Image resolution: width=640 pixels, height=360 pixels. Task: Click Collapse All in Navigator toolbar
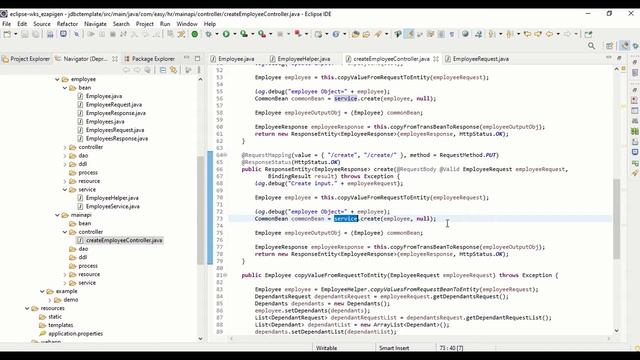tap(163, 70)
